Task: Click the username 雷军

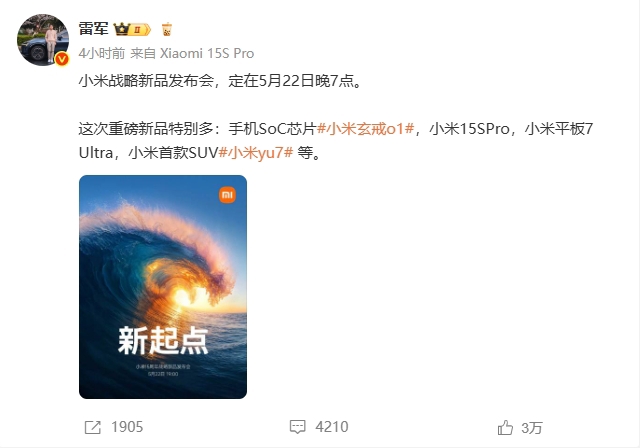Action: [93, 29]
